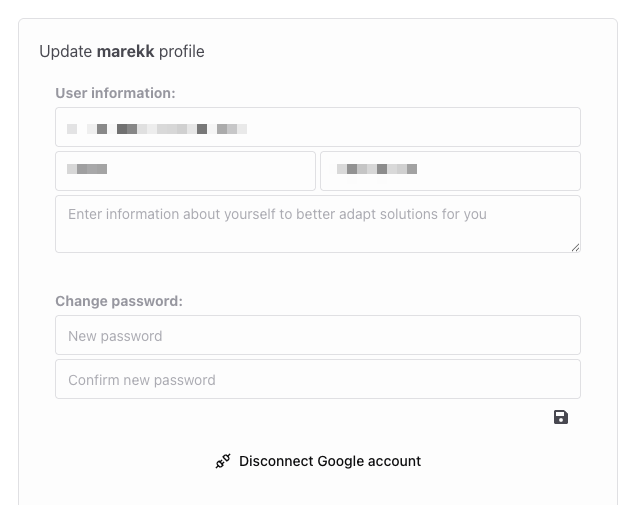This screenshot has height=505, width=637.
Task: Click the 'Enter information about yourself' placeholder text
Action: click(x=277, y=214)
